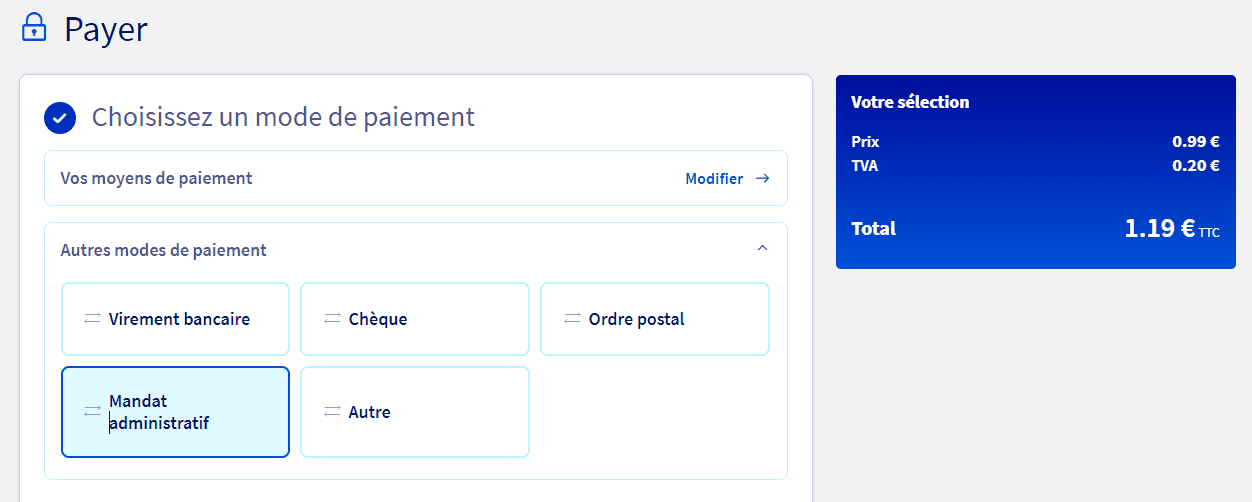The image size is (1252, 502).
Task: Open Modifier link for payment methods
Action: (714, 179)
